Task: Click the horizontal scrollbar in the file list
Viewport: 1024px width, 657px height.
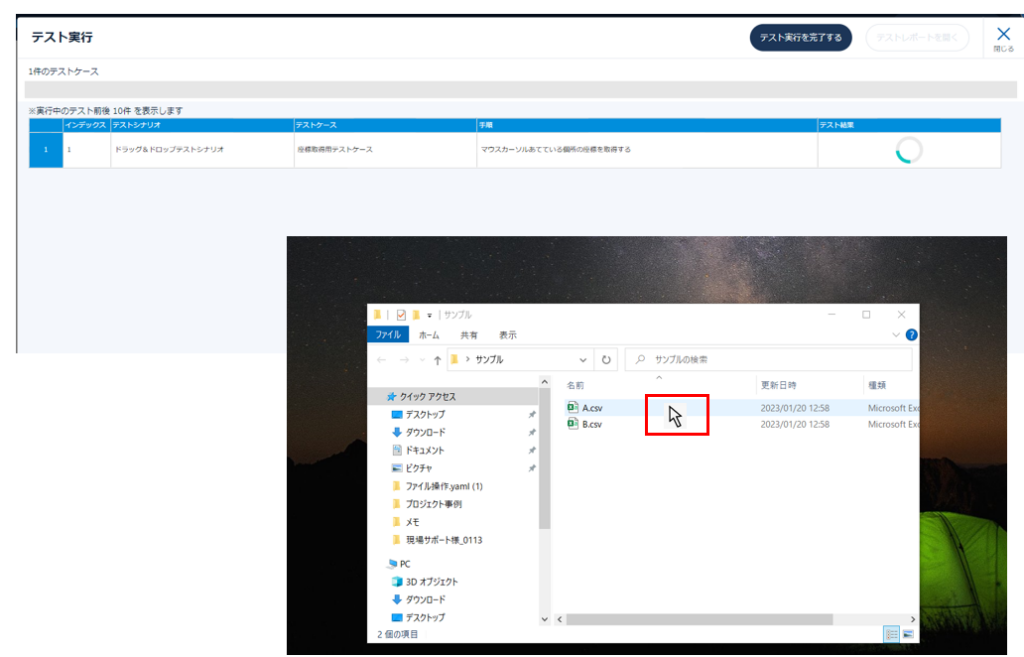Action: click(700, 619)
